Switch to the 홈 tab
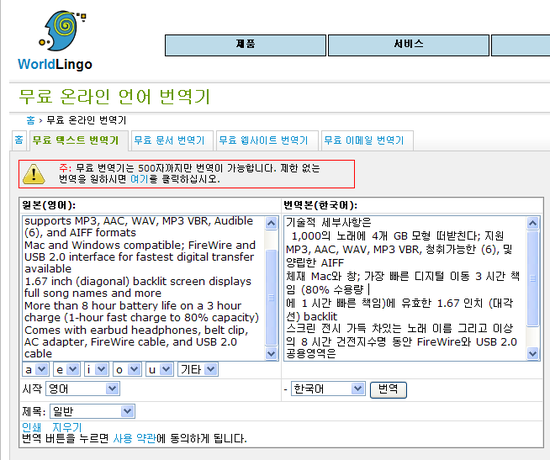The height and width of the screenshot is (460, 550). (x=19, y=140)
